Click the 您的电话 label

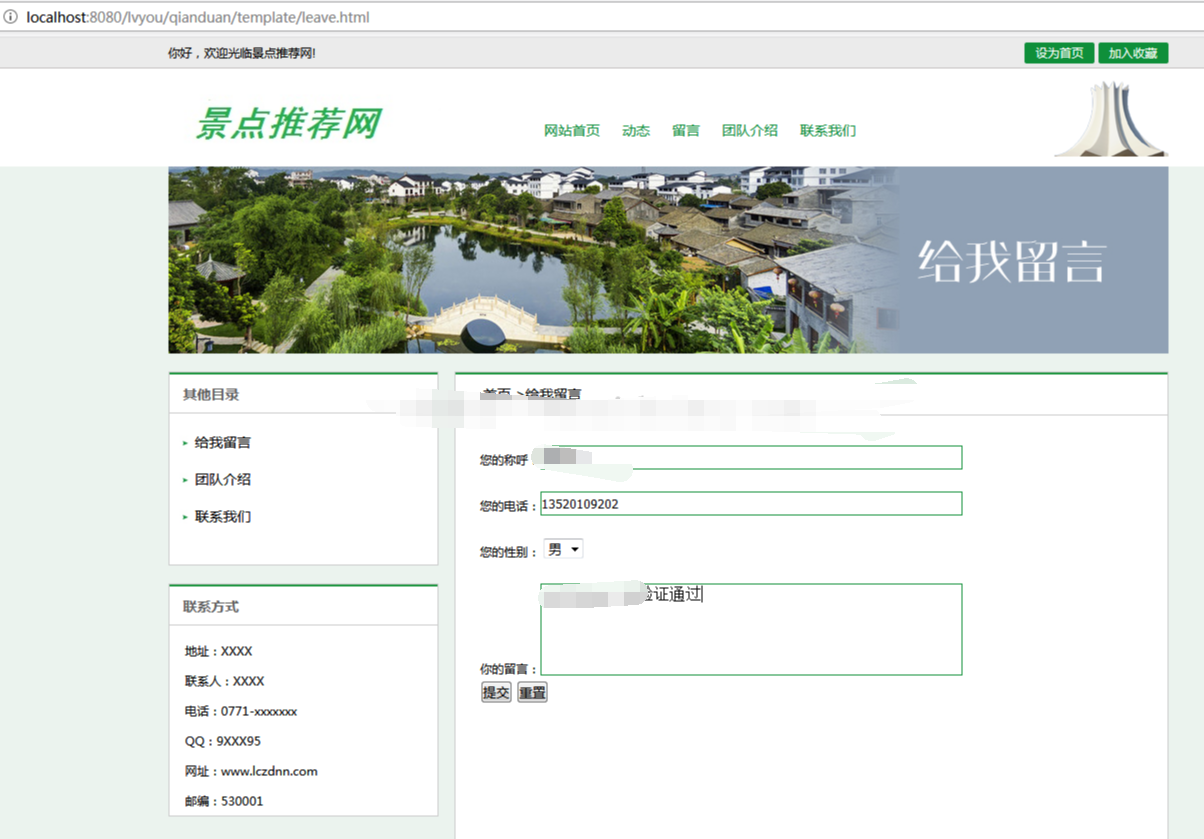[x=509, y=506]
